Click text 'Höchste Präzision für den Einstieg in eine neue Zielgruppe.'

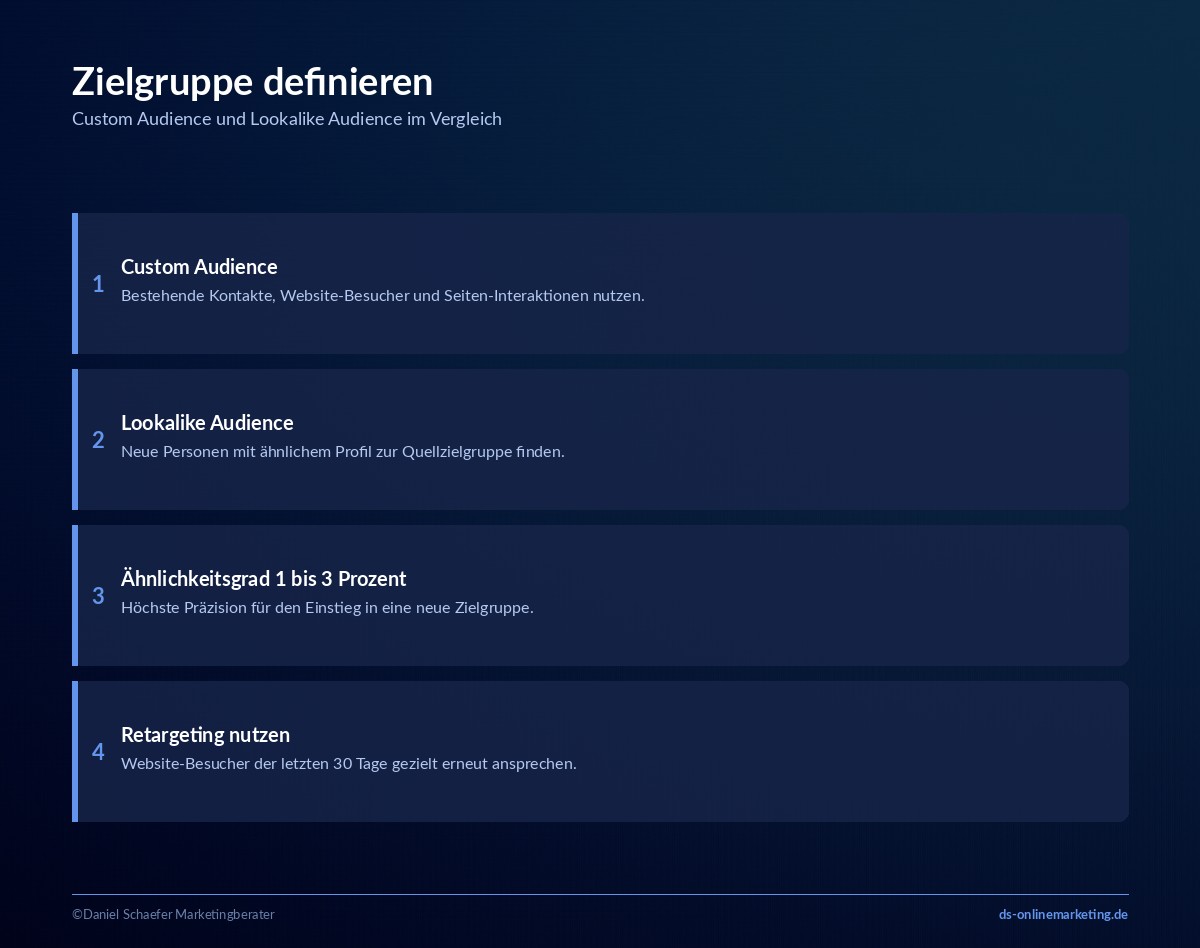tap(327, 608)
